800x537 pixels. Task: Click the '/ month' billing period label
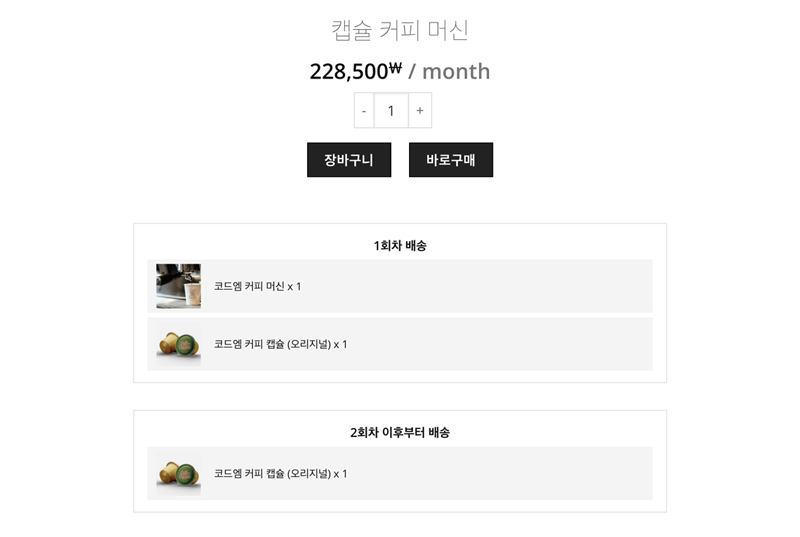tap(449, 72)
